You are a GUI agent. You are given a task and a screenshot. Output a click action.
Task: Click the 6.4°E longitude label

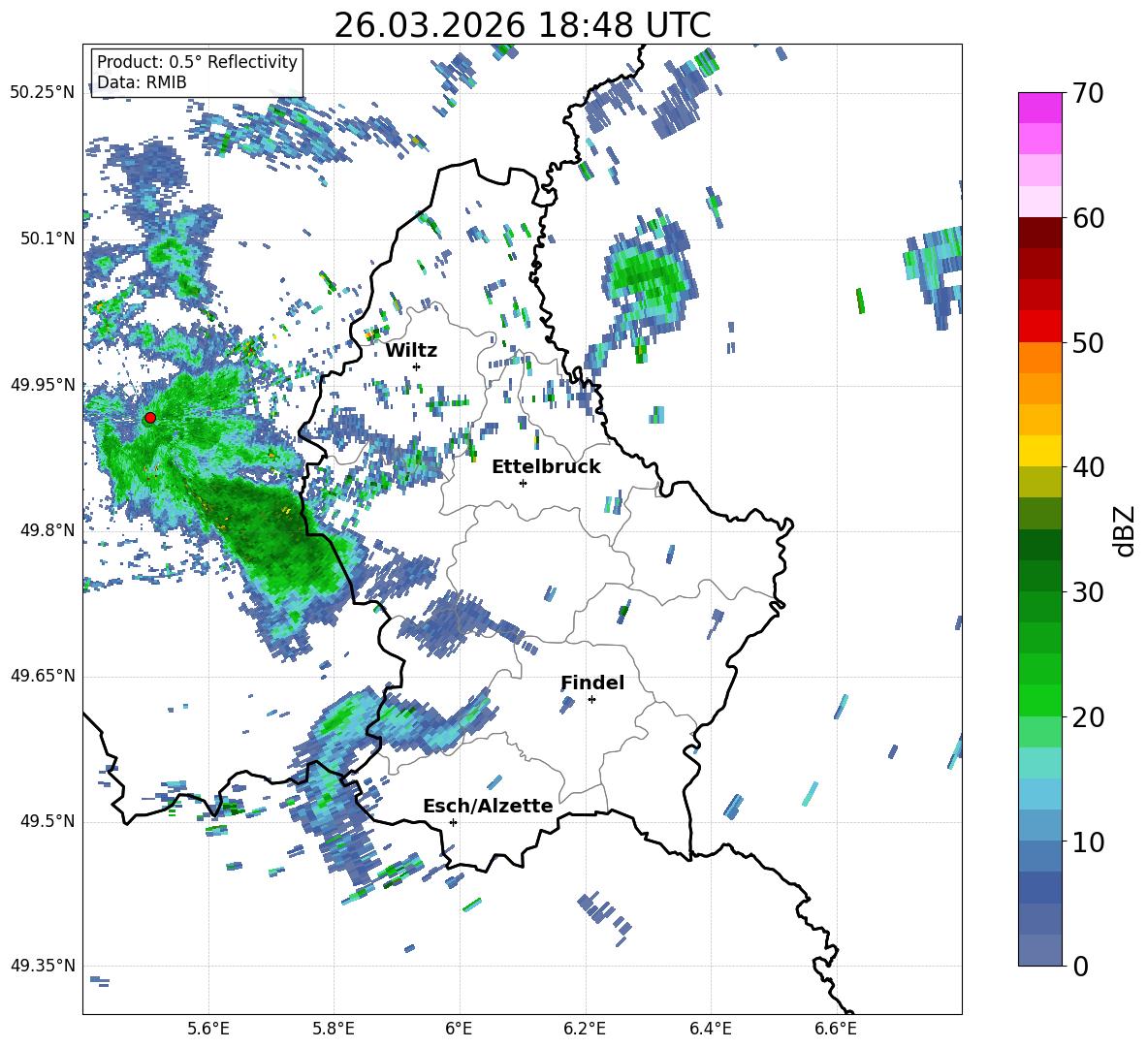point(710,1029)
